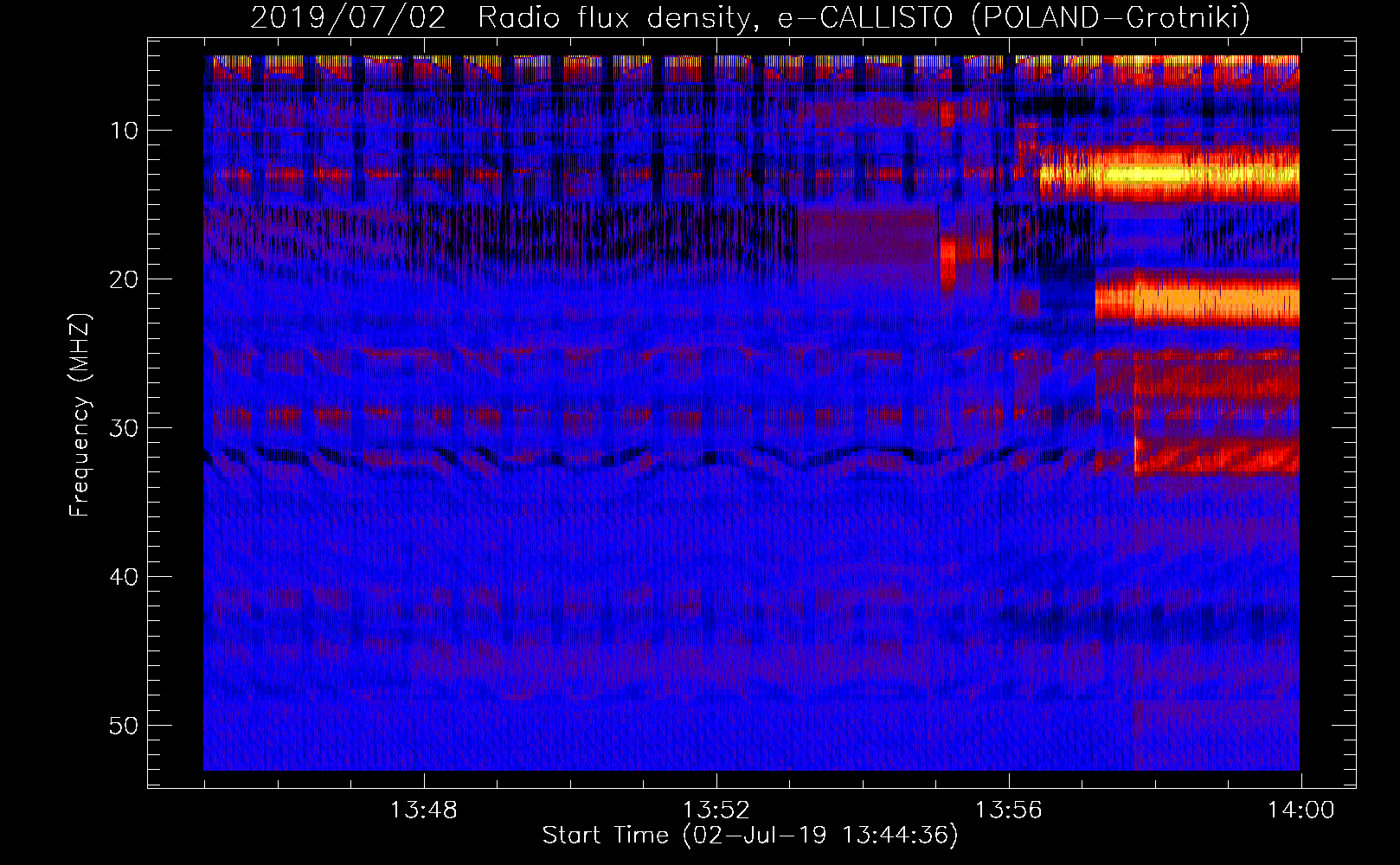
Task: Click the 30 MHz frequency tick label
Action: click(125, 428)
